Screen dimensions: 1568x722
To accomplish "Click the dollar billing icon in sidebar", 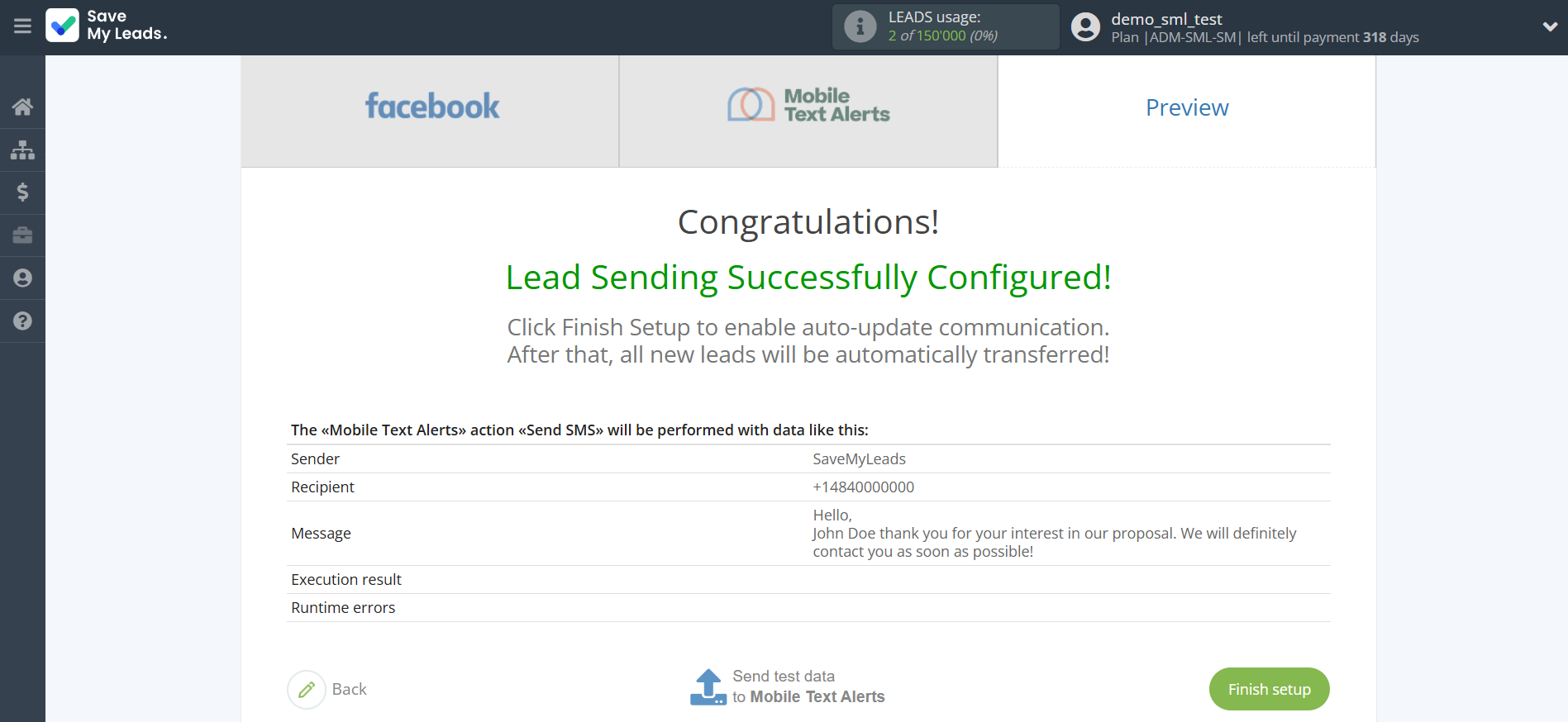I will pyautogui.click(x=22, y=192).
